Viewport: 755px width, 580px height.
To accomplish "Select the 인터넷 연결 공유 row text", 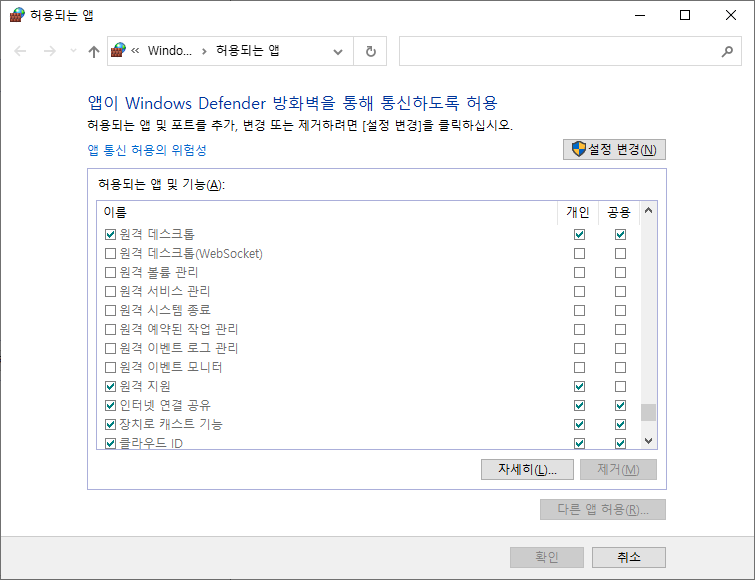I will 165,405.
